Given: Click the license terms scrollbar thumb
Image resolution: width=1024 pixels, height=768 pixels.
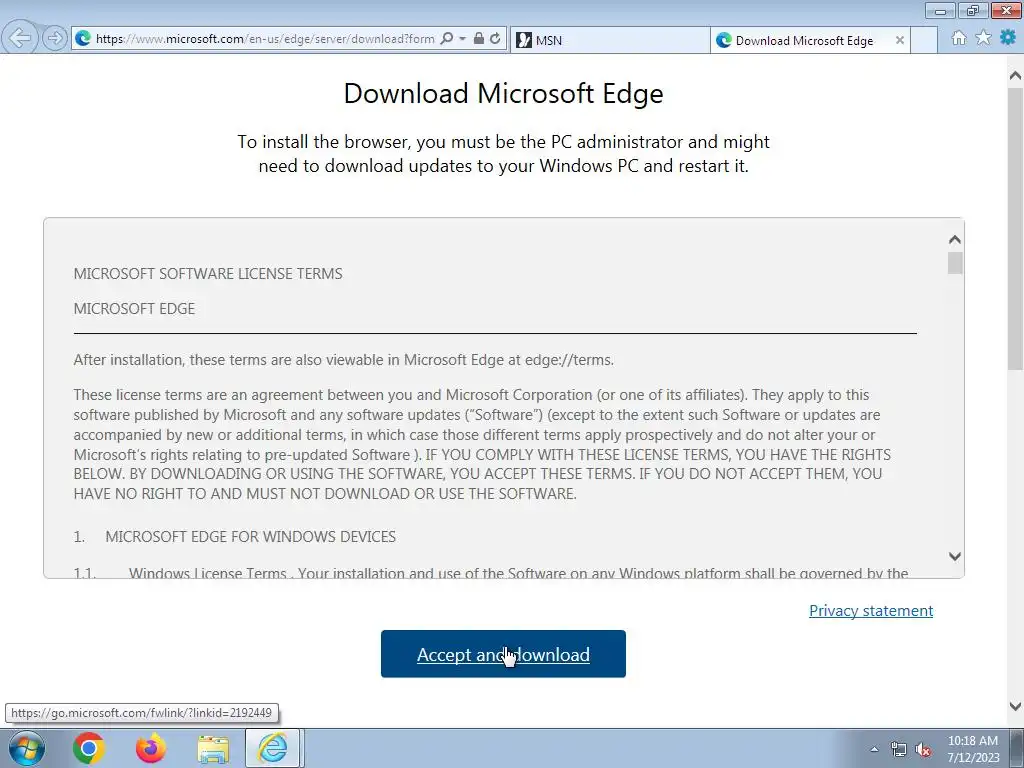Looking at the screenshot, I should [x=955, y=263].
